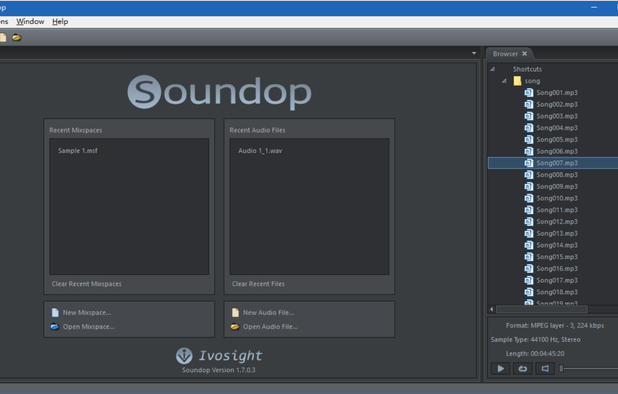Viewport: 618px width, 394px height.
Task: Open the Help menu
Action: (60, 22)
